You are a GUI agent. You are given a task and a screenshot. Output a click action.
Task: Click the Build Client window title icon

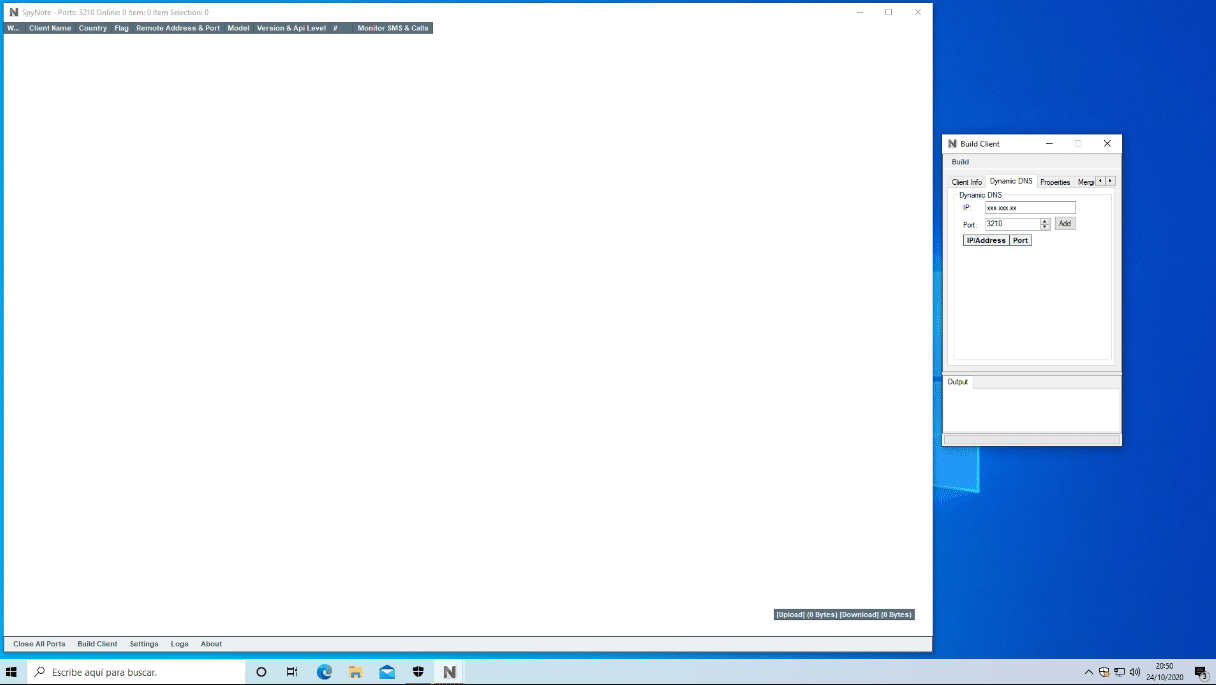[953, 144]
